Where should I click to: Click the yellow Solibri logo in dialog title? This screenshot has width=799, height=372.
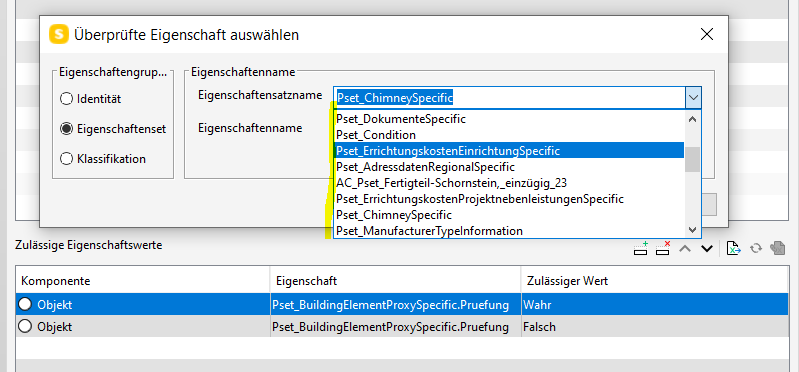click(59, 35)
